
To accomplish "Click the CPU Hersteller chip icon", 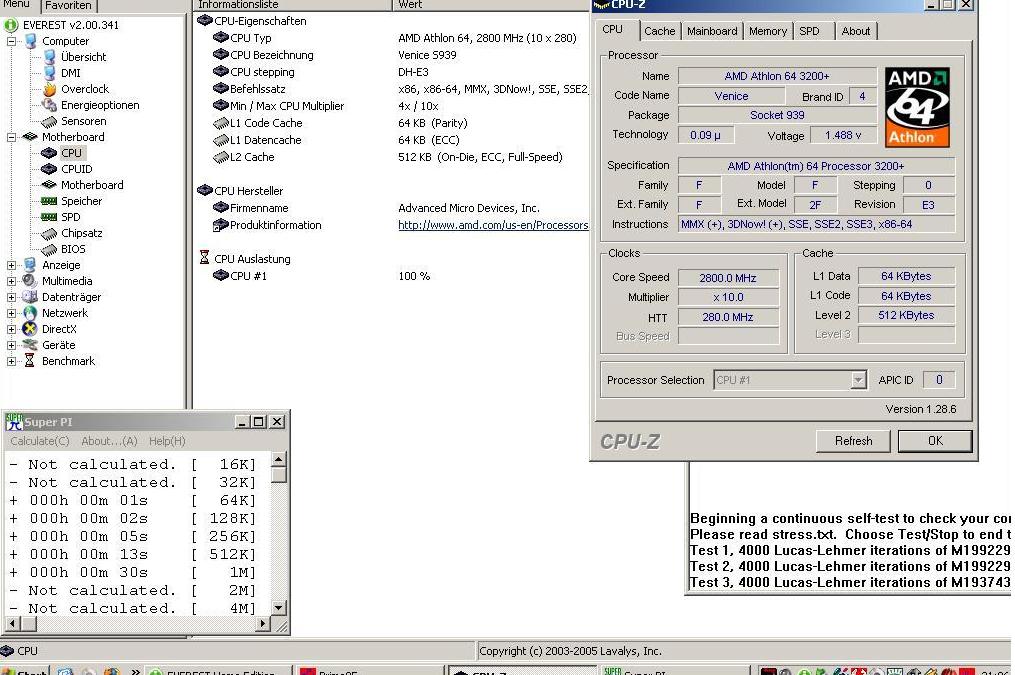I will pos(205,190).
